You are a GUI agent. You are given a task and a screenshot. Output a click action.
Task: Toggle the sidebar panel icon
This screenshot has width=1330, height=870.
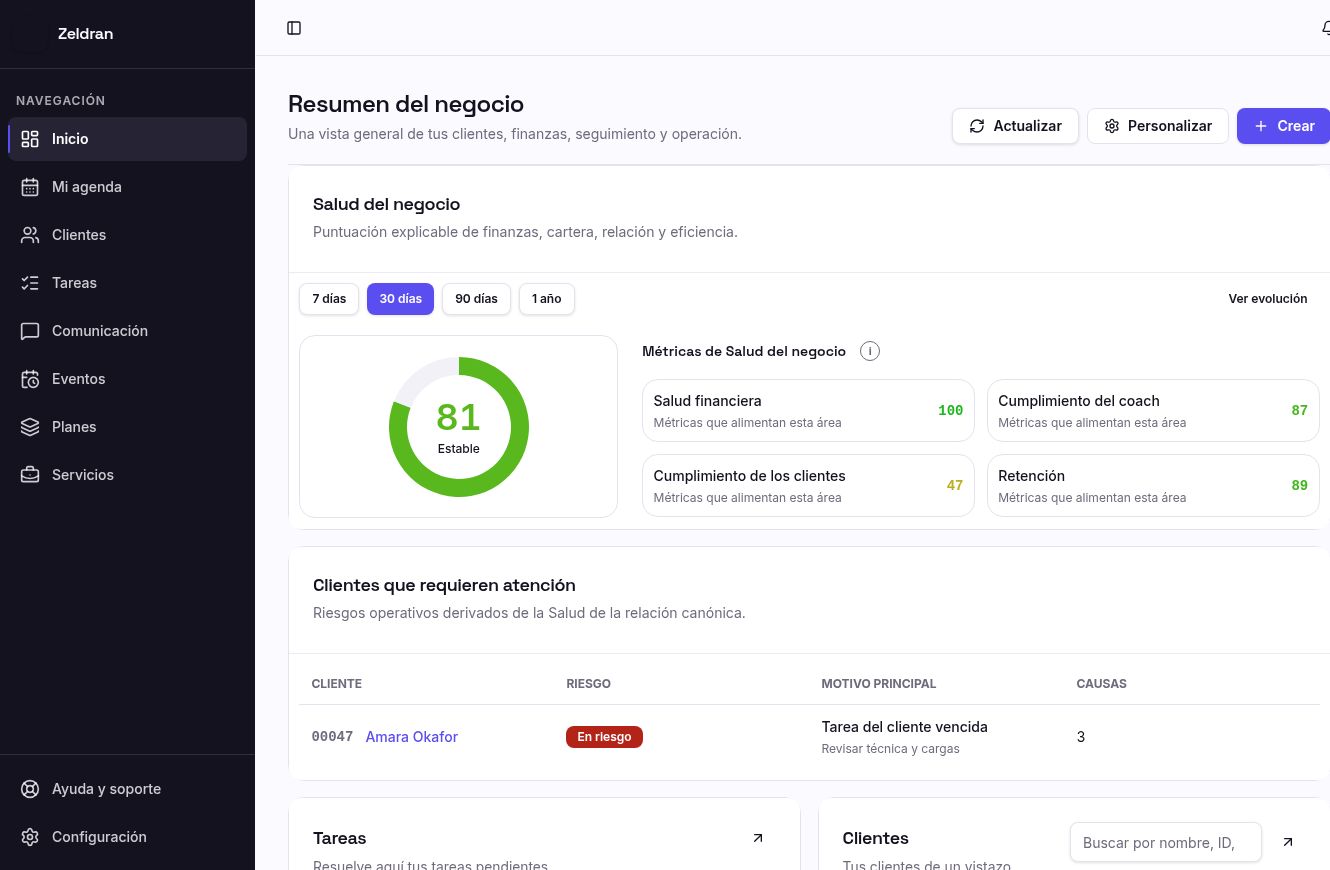tap(294, 28)
